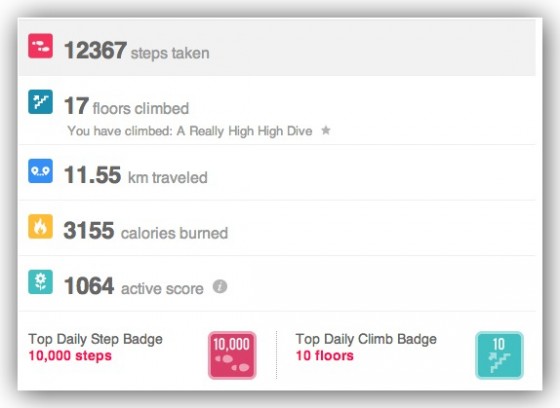Open the pink 10,000 steps badge
The image size is (560, 408).
(x=232, y=355)
